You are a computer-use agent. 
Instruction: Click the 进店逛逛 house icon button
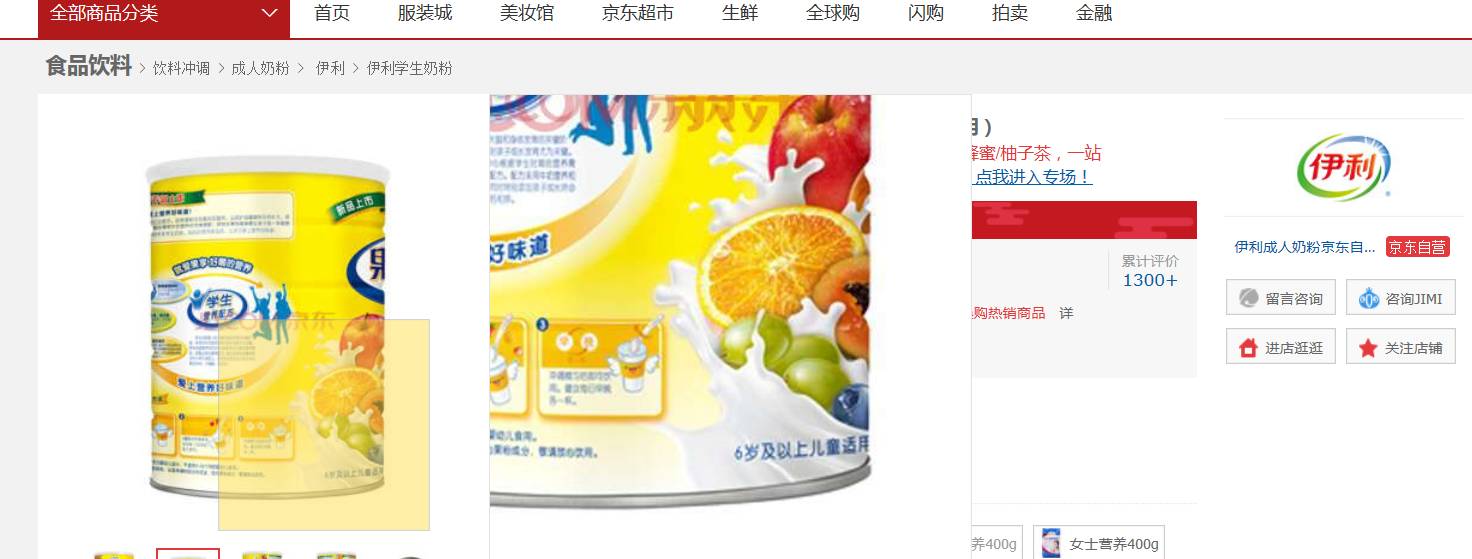coord(1280,347)
